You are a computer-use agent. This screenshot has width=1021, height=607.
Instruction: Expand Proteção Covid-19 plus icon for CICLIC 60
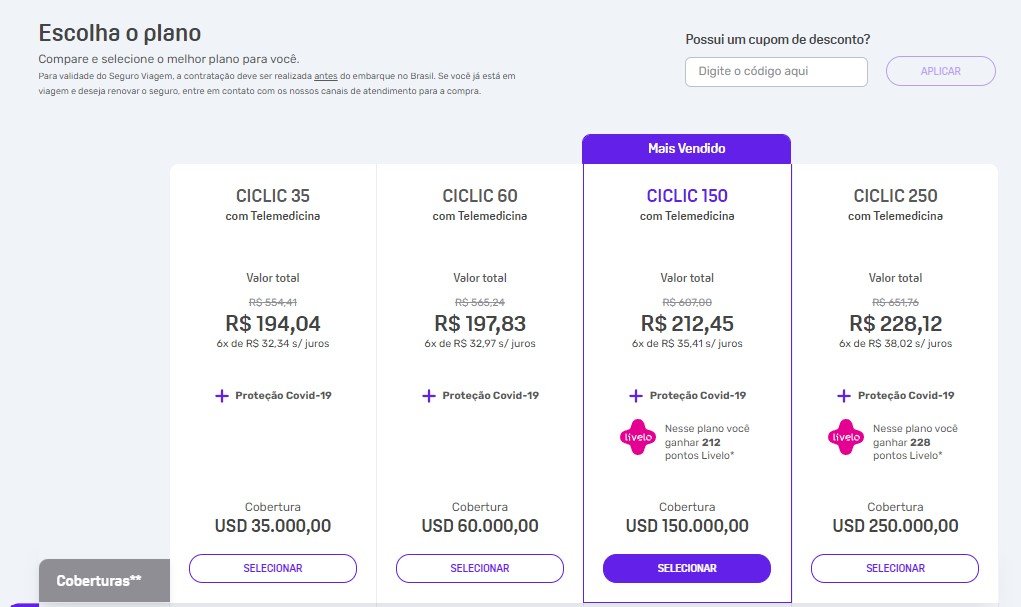(428, 396)
